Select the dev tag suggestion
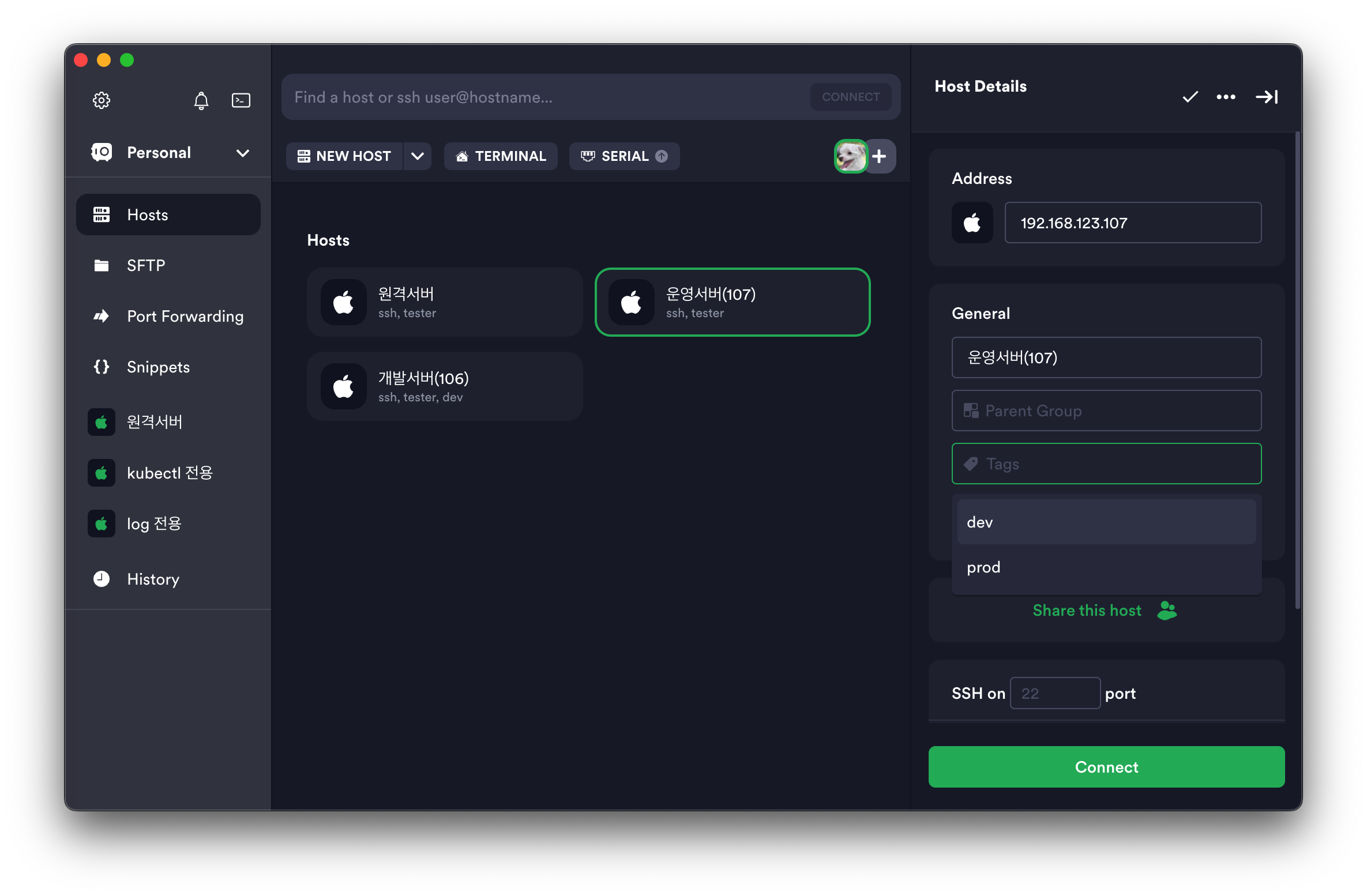The width and height of the screenshot is (1367, 896). pyautogui.click(x=1106, y=522)
